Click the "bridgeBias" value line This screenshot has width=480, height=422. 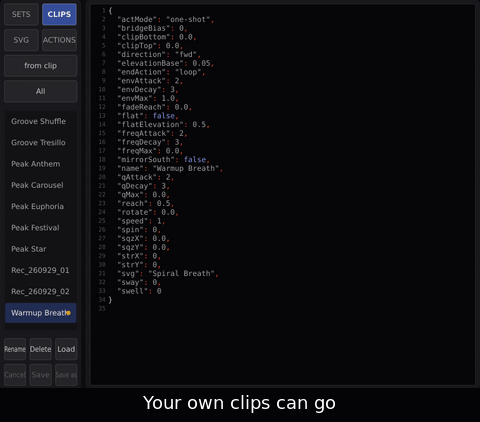[152, 28]
